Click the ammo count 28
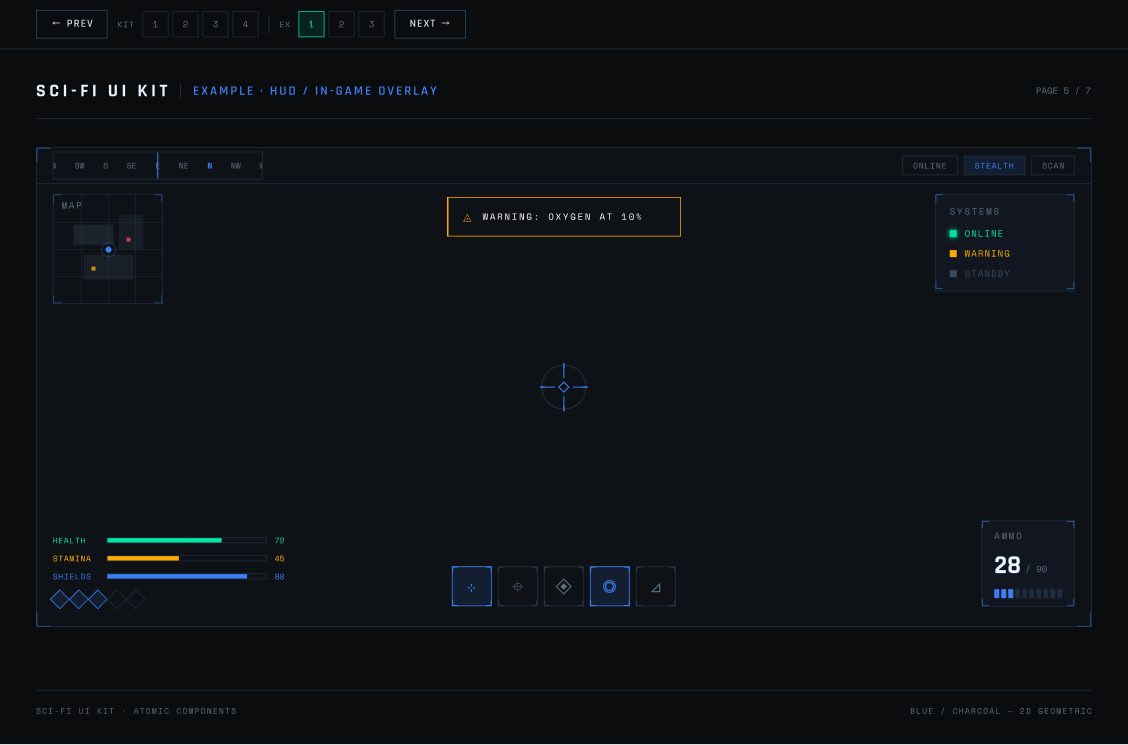 [x=1007, y=566]
